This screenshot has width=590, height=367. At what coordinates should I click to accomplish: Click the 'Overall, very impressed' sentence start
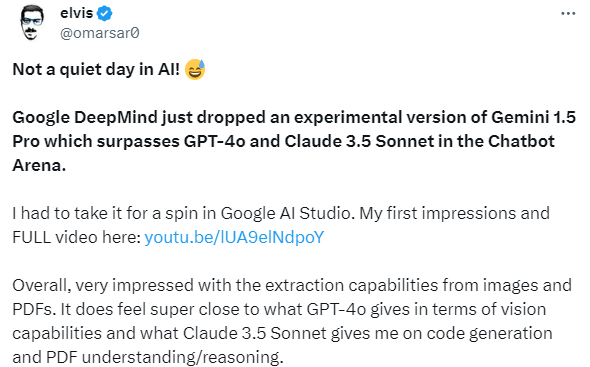(x=103, y=285)
